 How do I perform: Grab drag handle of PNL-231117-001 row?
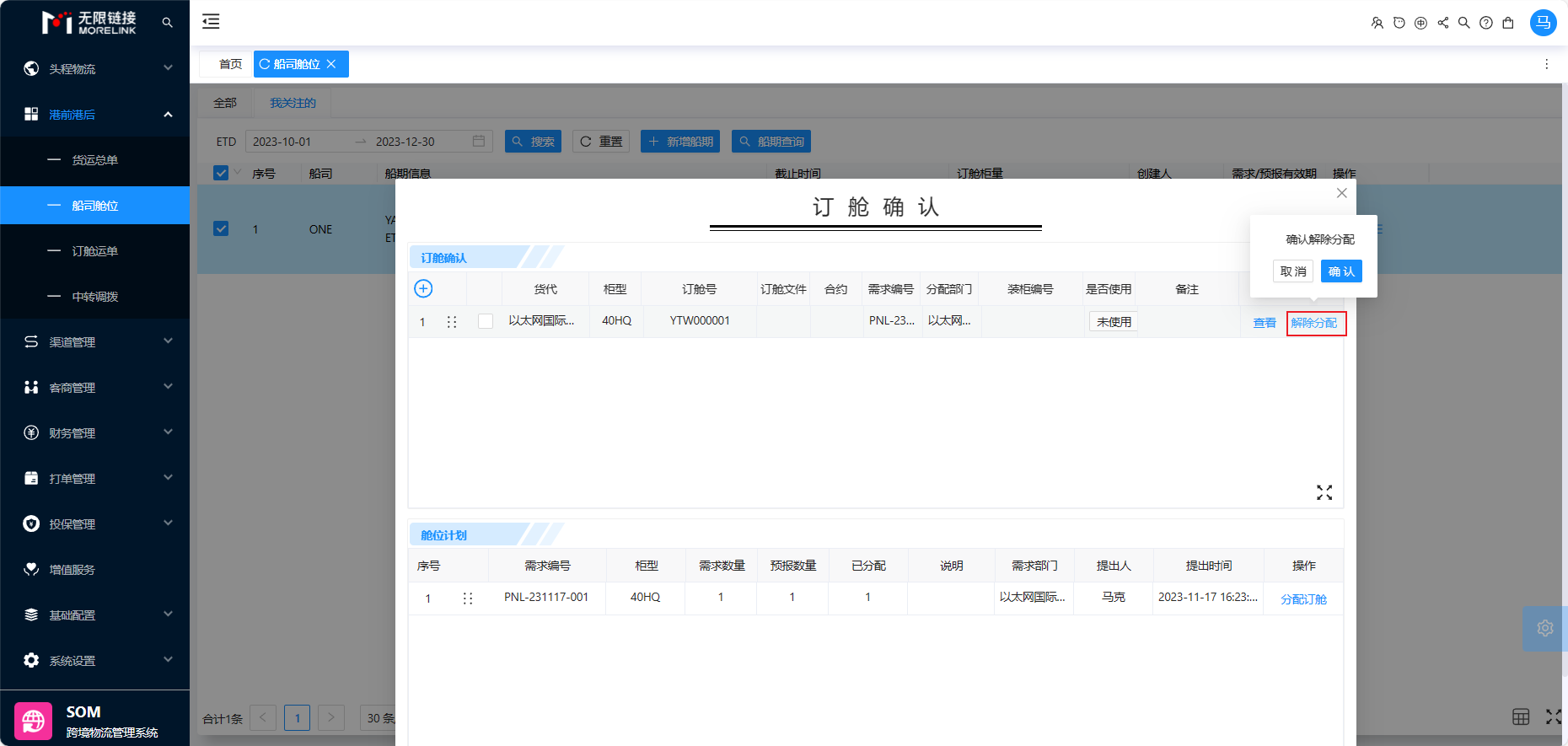pos(468,598)
